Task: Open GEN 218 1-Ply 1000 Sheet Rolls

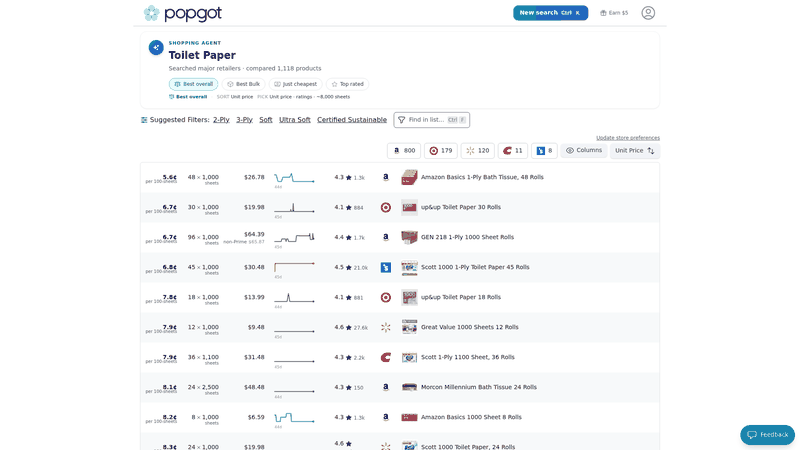Action: tap(467, 237)
